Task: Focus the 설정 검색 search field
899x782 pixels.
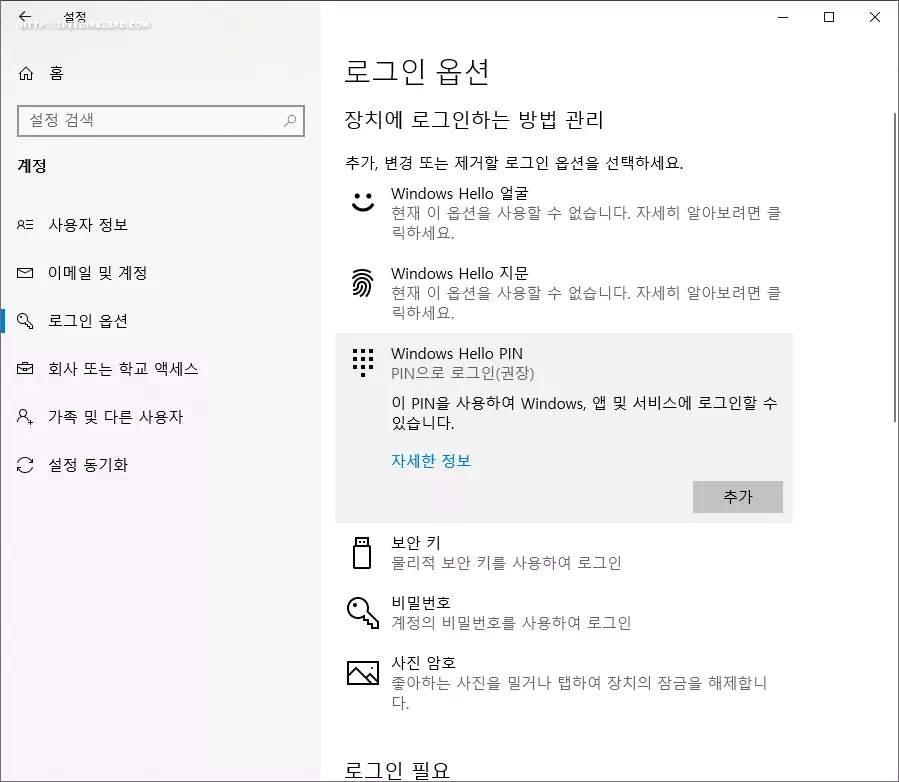Action: click(x=161, y=120)
